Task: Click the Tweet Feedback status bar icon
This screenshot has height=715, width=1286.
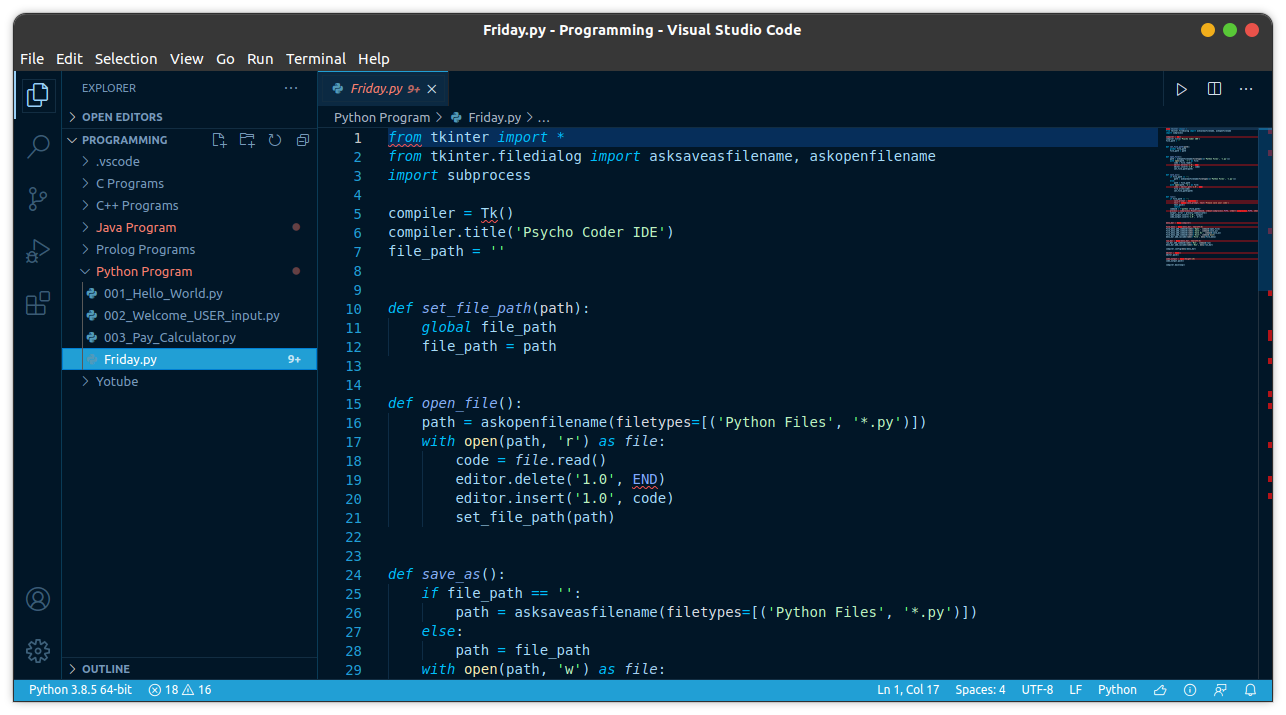Action: (1220, 690)
